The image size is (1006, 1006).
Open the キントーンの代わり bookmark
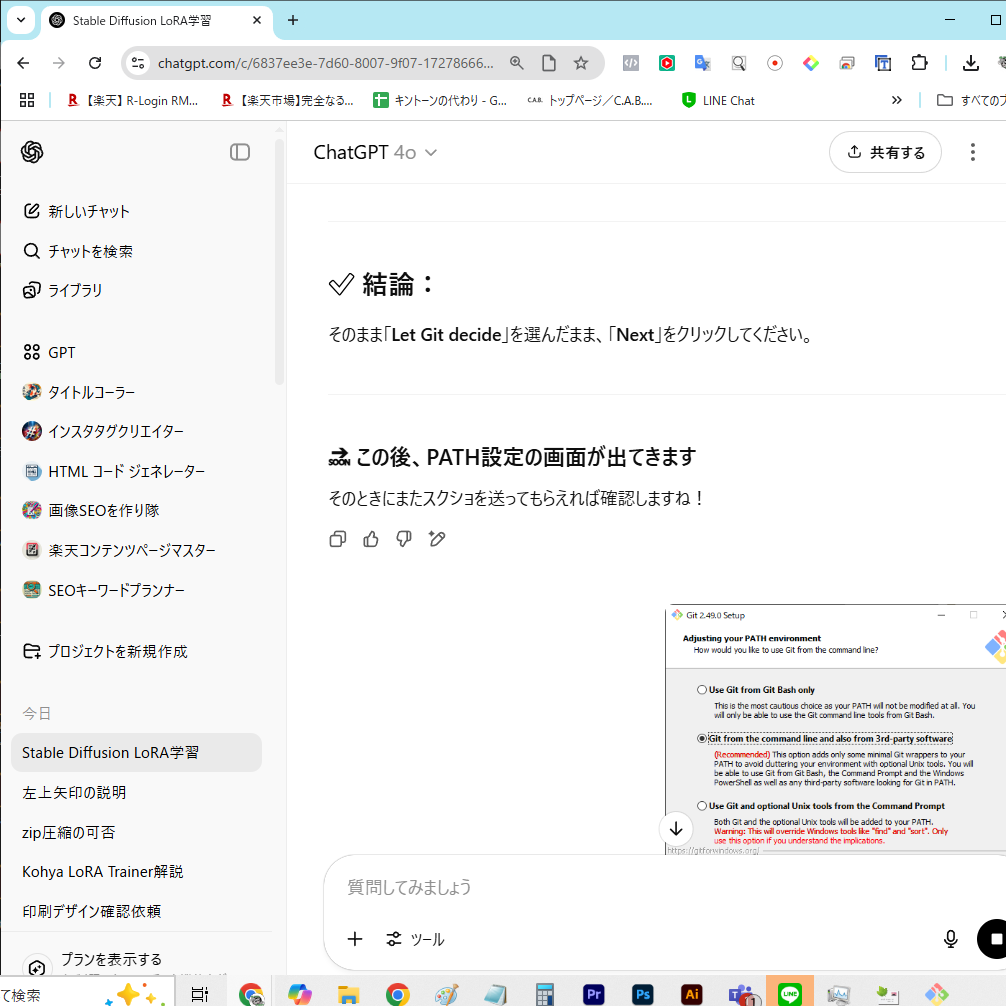[441, 100]
